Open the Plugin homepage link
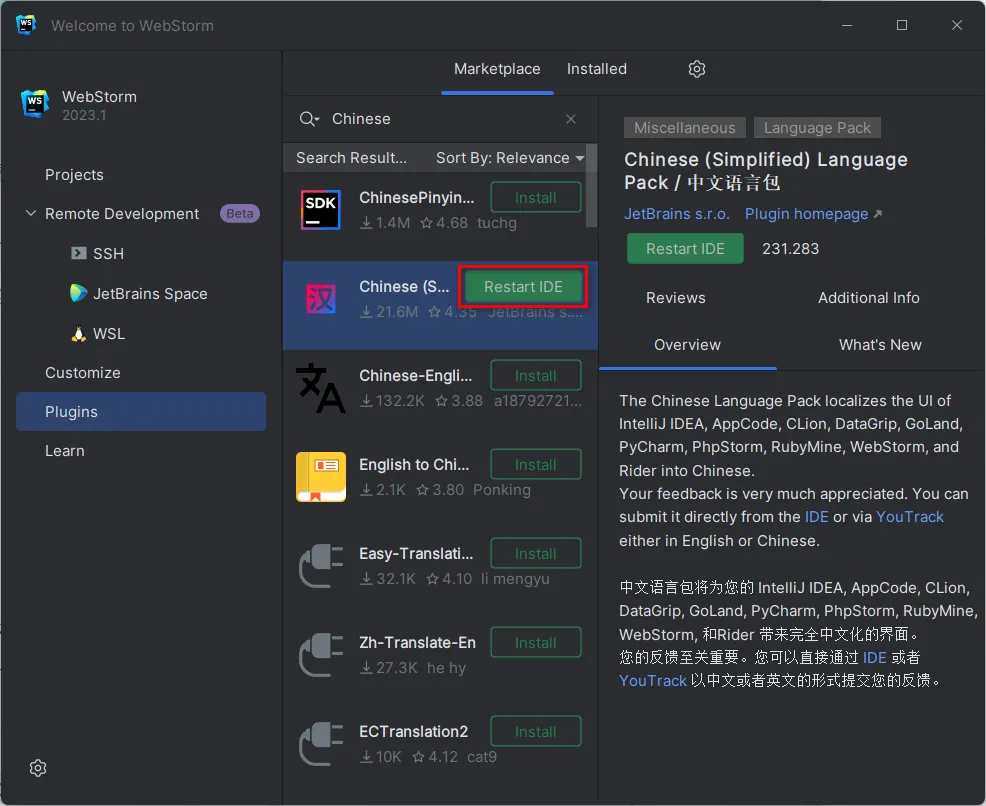The width and height of the screenshot is (986, 806). [x=813, y=214]
